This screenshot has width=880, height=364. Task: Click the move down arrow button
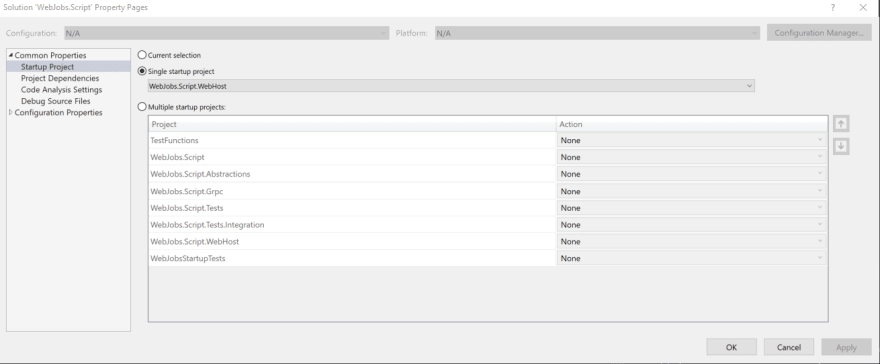point(841,146)
